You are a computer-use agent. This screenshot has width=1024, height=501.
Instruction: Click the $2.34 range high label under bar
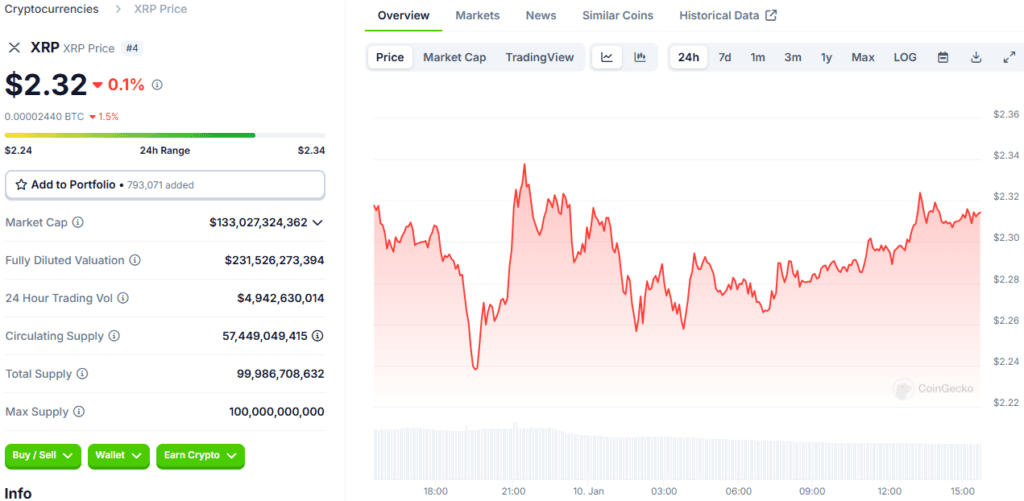click(312, 150)
